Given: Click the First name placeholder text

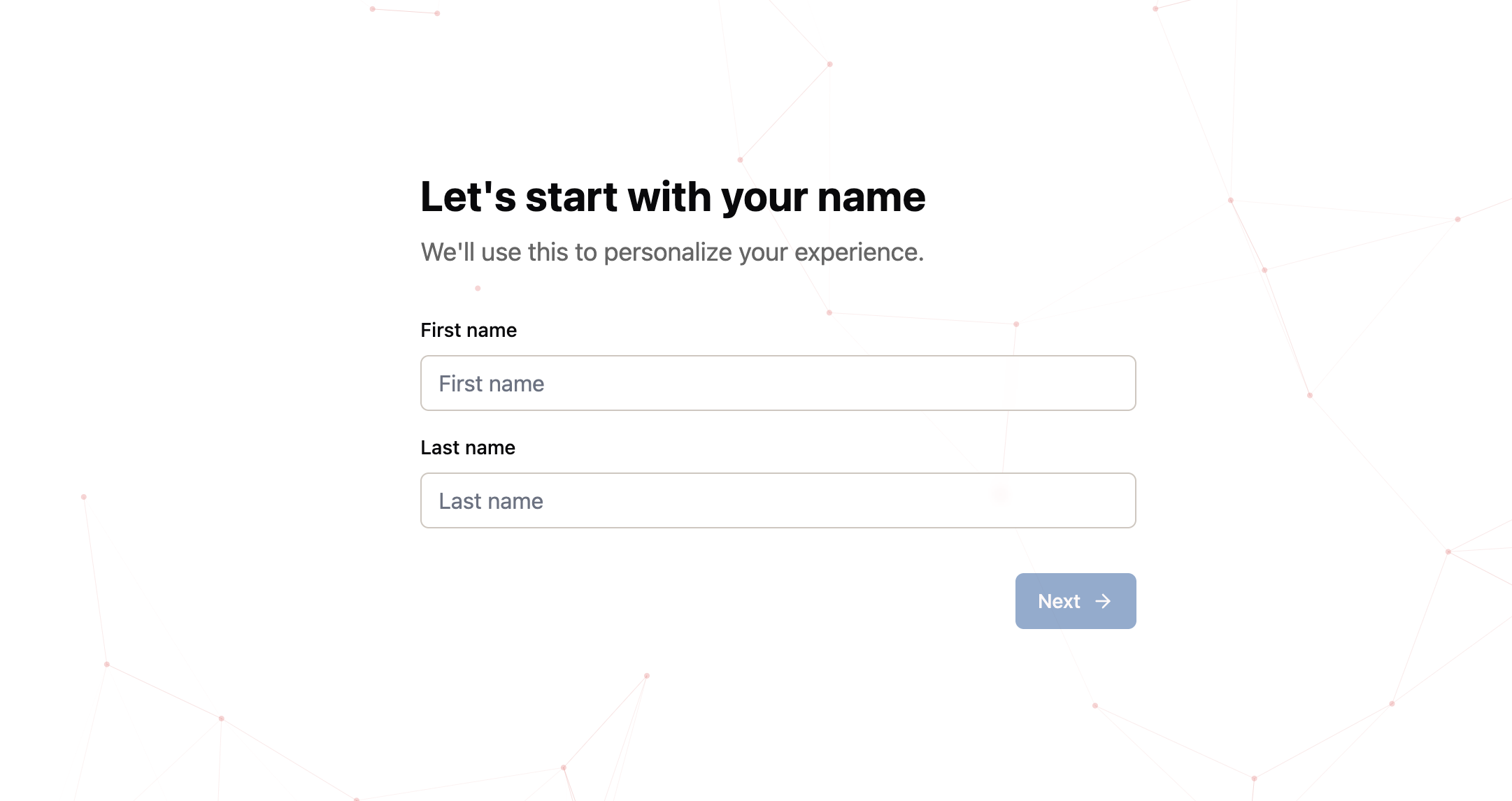Looking at the screenshot, I should [x=490, y=383].
